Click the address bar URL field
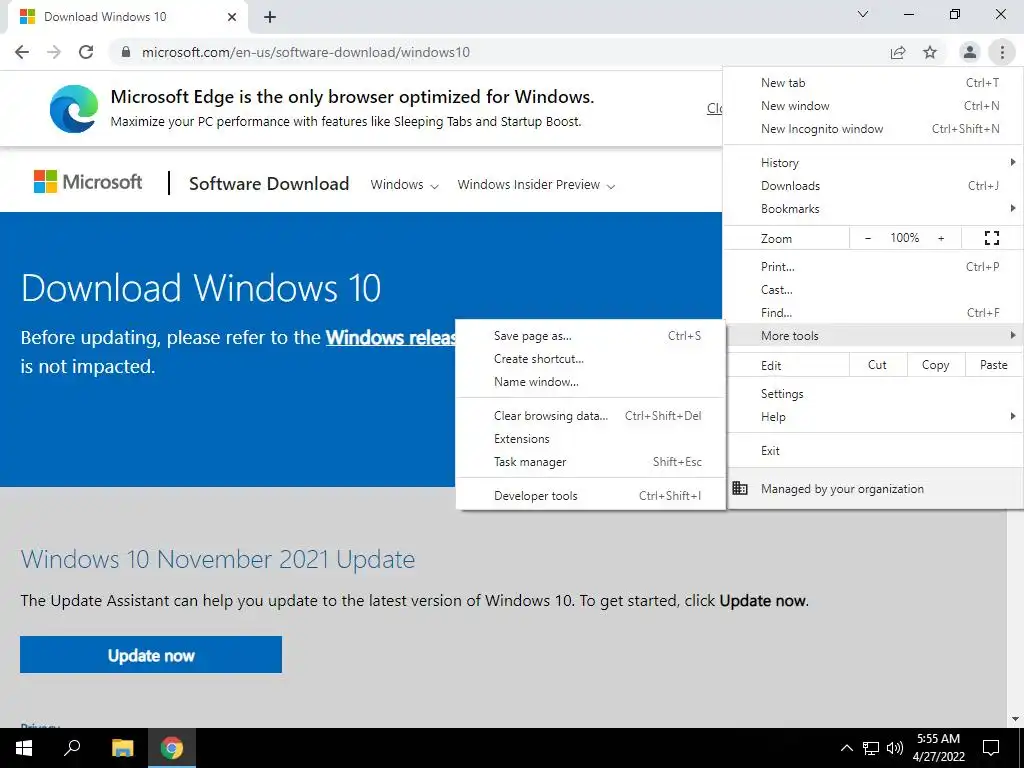 (x=496, y=52)
